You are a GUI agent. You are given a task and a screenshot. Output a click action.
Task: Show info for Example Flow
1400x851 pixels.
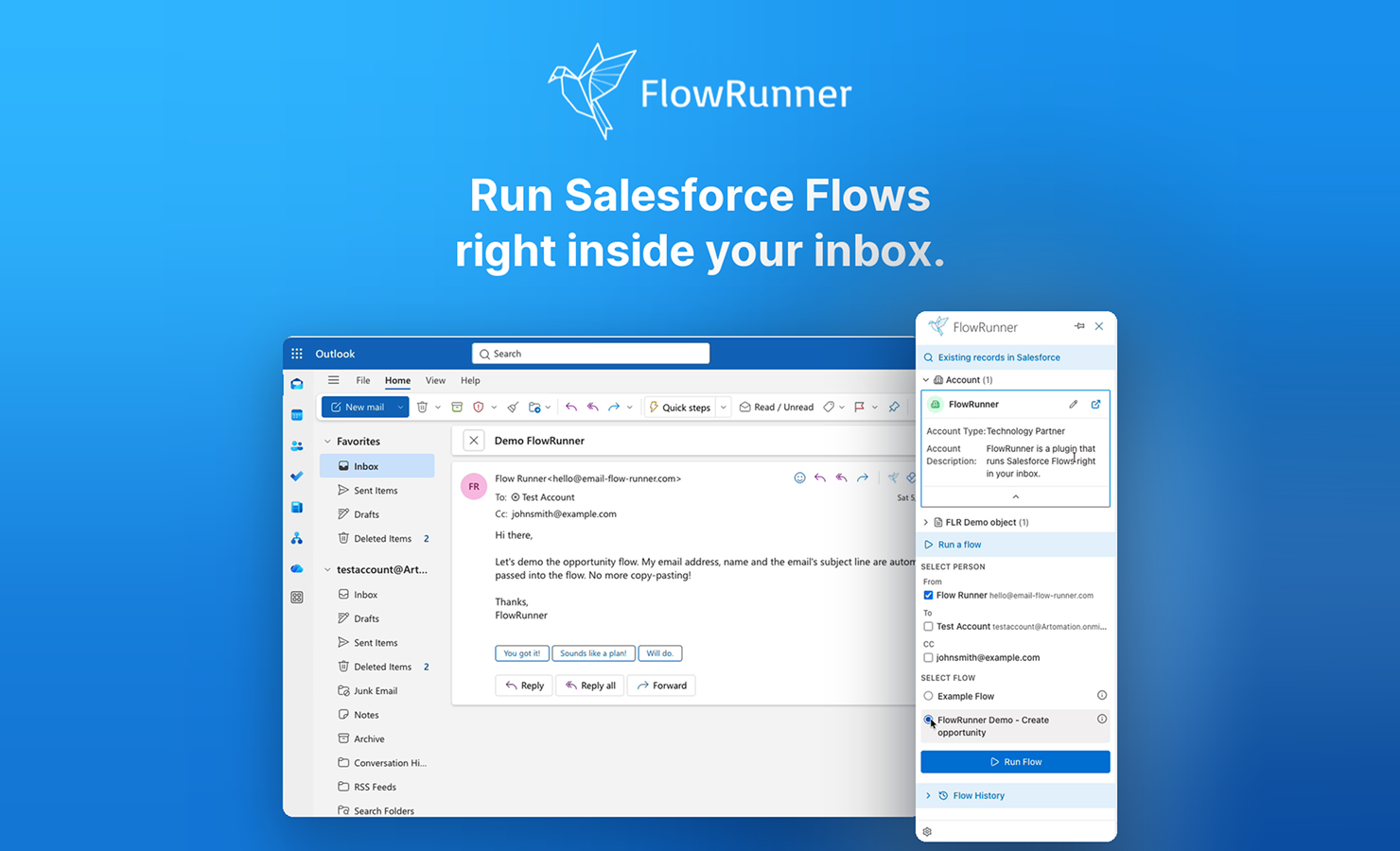click(1102, 695)
